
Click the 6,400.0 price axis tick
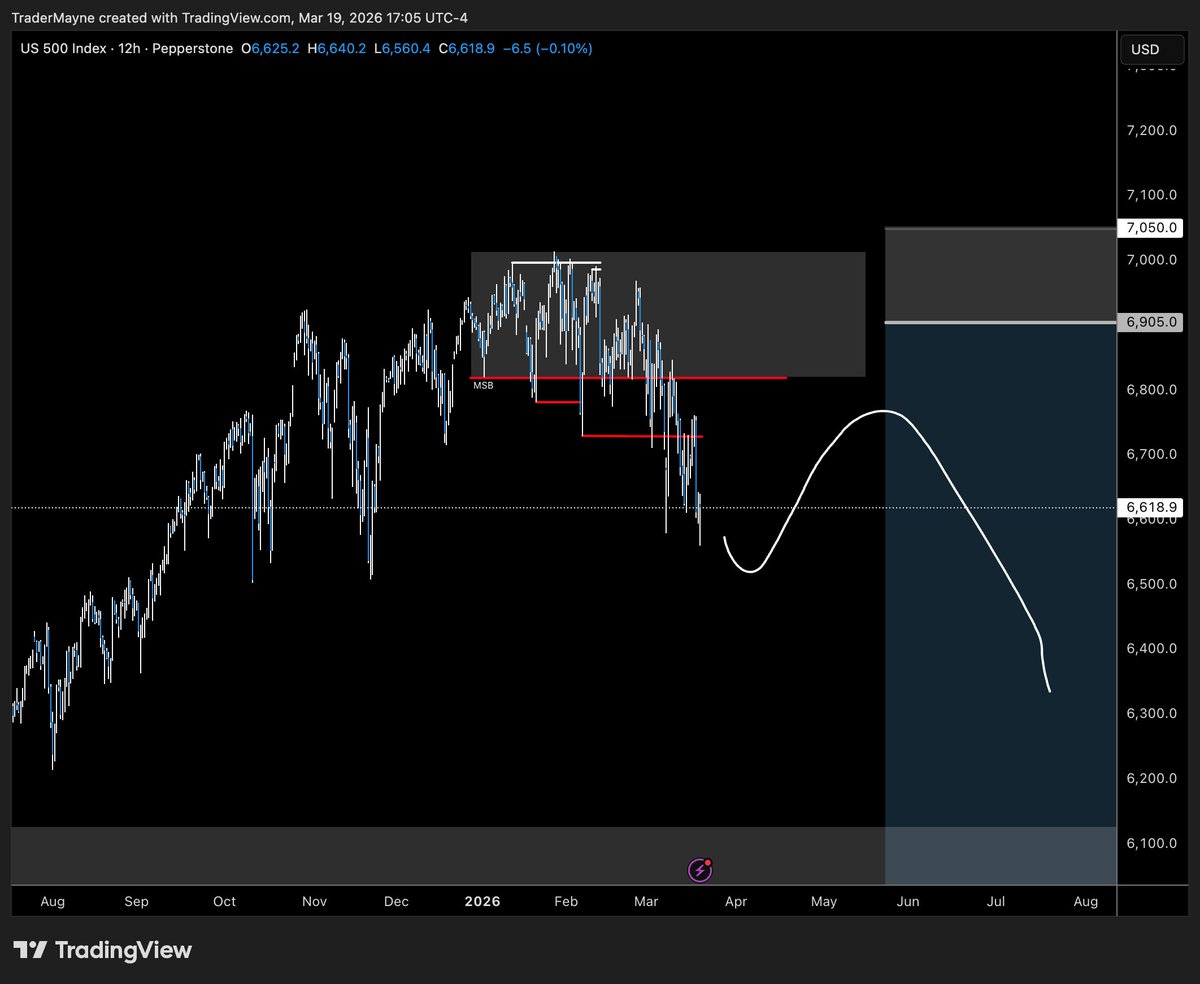click(x=1154, y=649)
